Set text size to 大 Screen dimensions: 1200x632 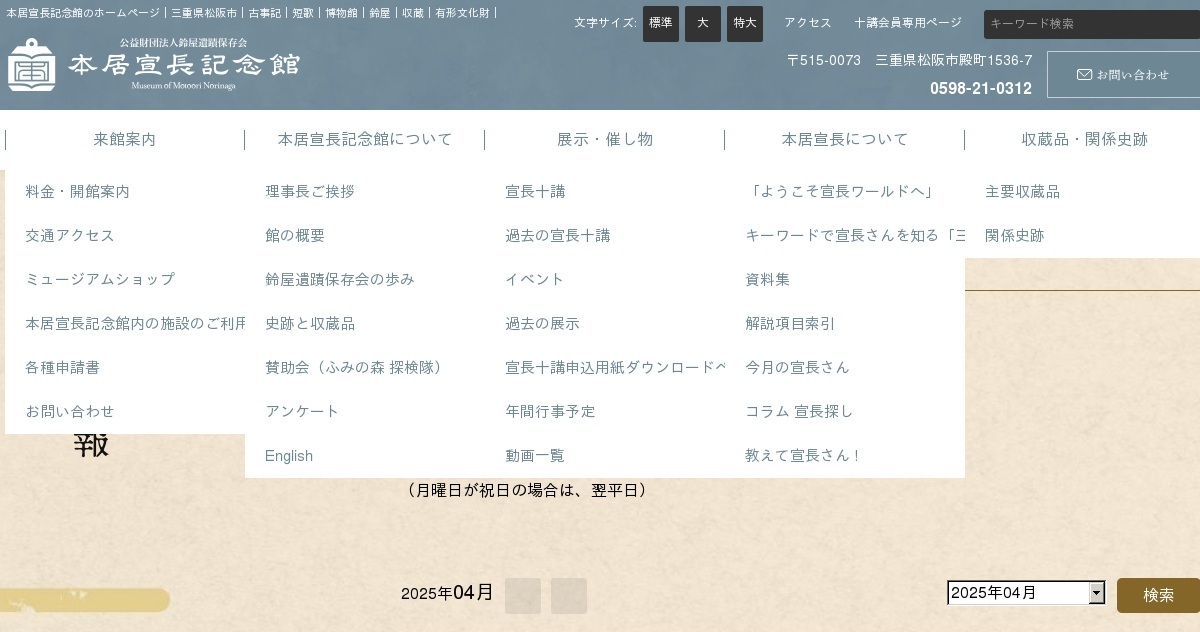(702, 23)
